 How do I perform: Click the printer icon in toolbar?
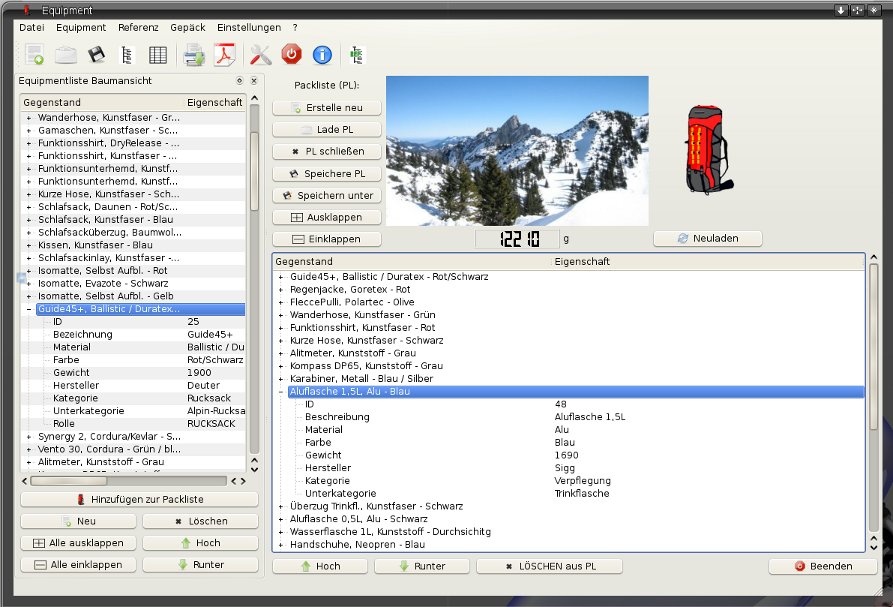[194, 55]
